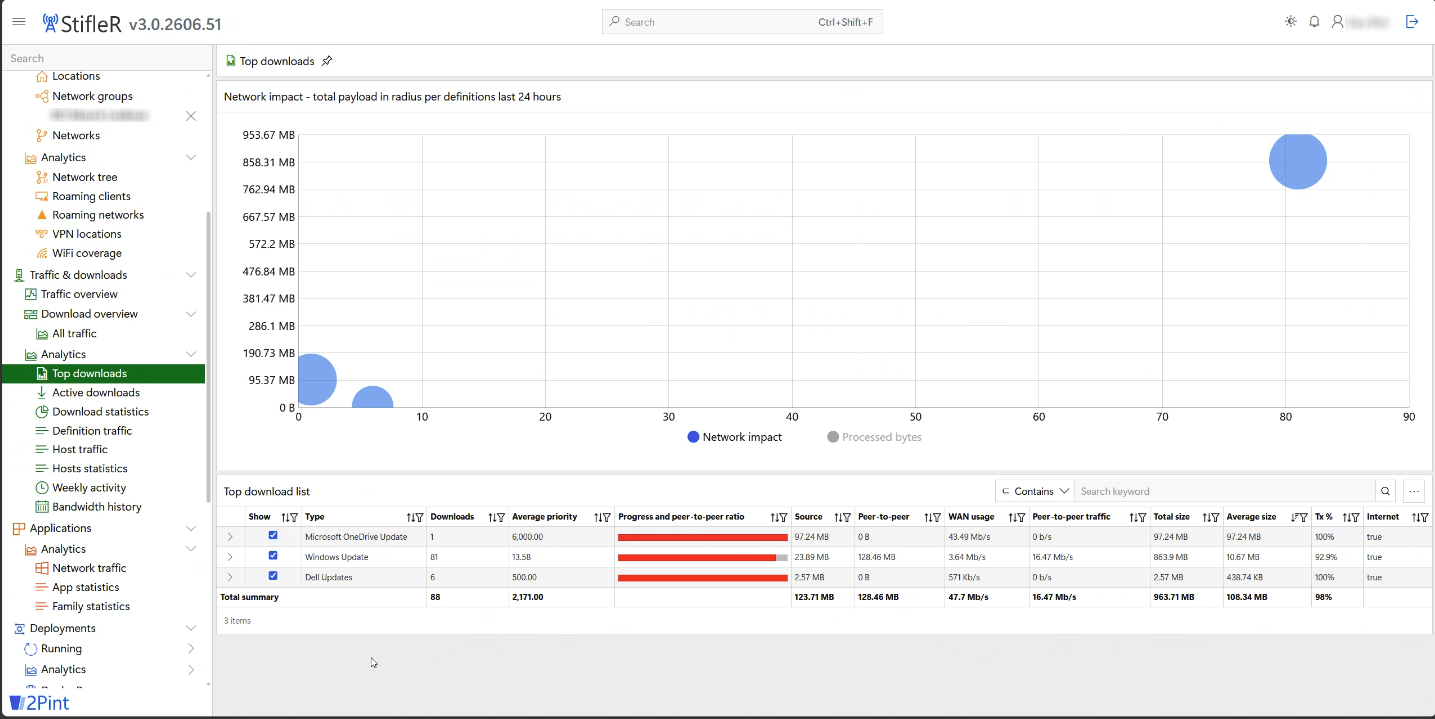Click the user profile icon

1337,21
